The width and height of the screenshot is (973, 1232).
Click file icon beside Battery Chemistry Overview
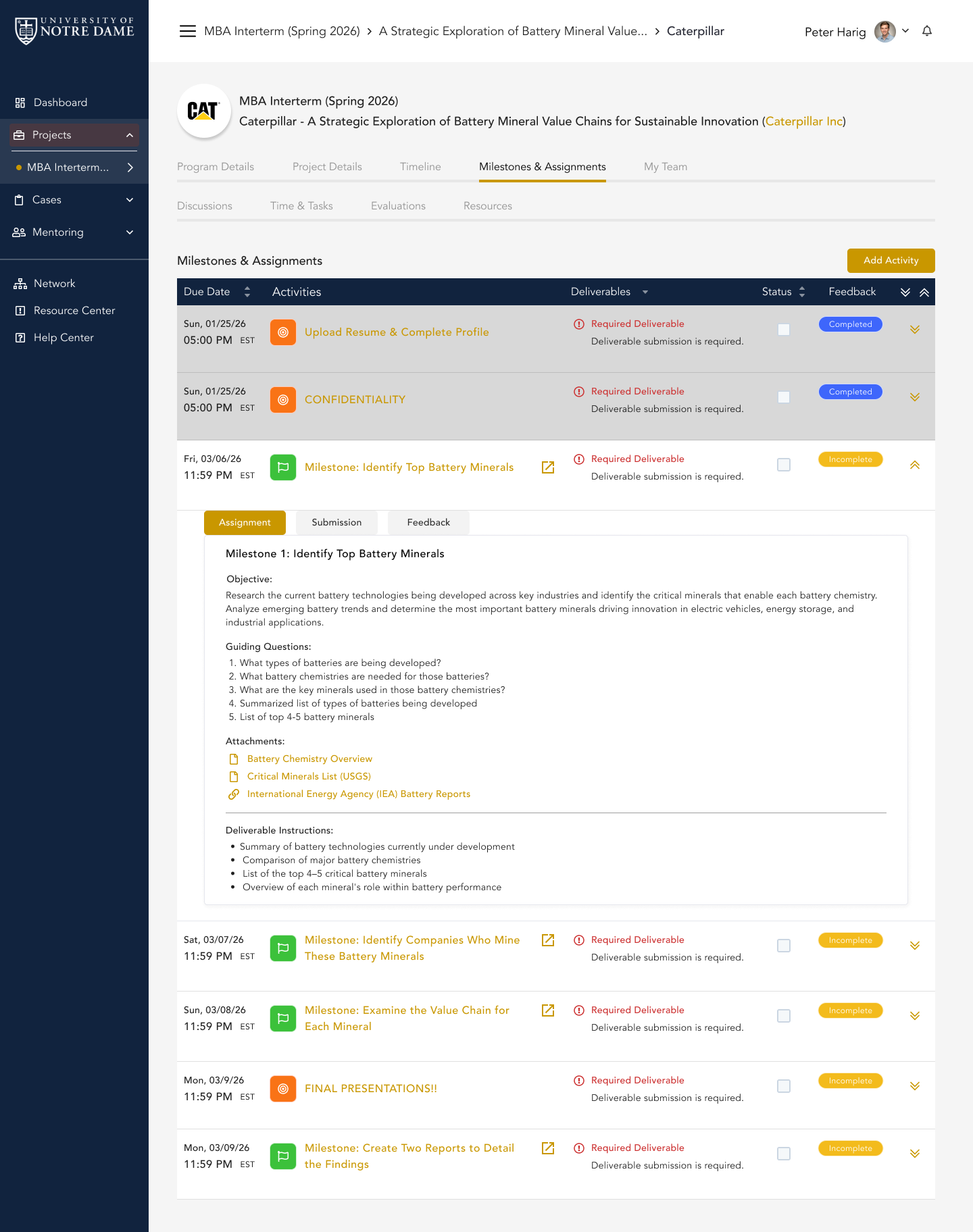(234, 759)
